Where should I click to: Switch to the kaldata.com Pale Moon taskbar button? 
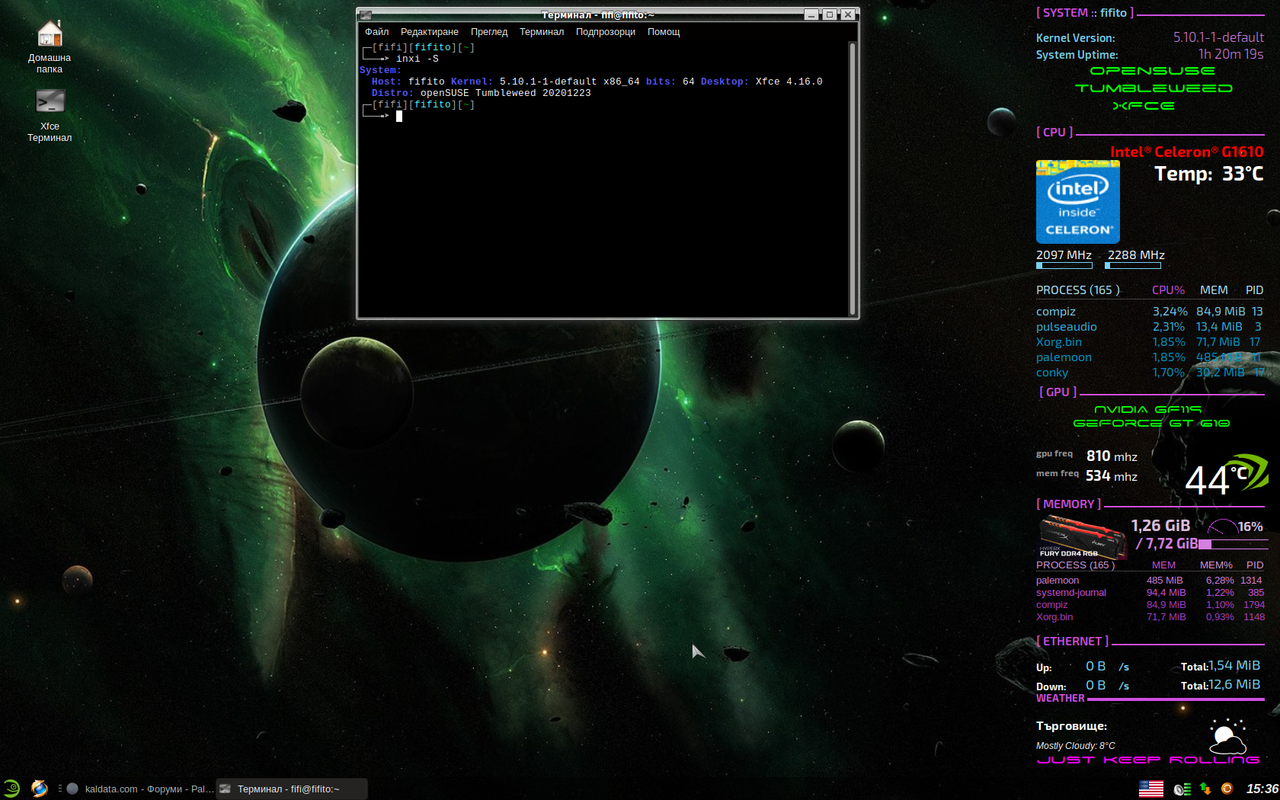click(138, 789)
